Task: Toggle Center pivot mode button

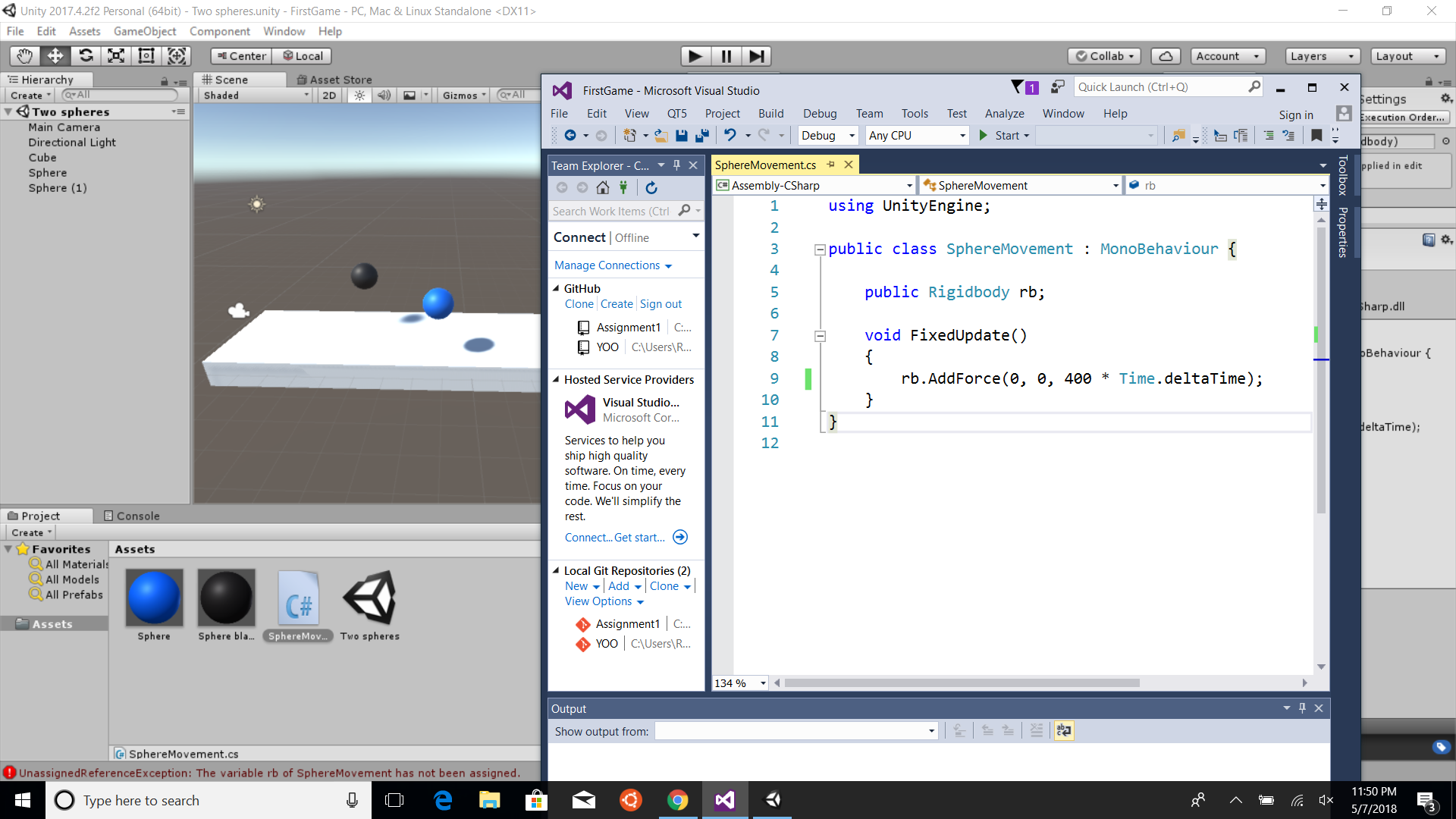Action: (241, 56)
